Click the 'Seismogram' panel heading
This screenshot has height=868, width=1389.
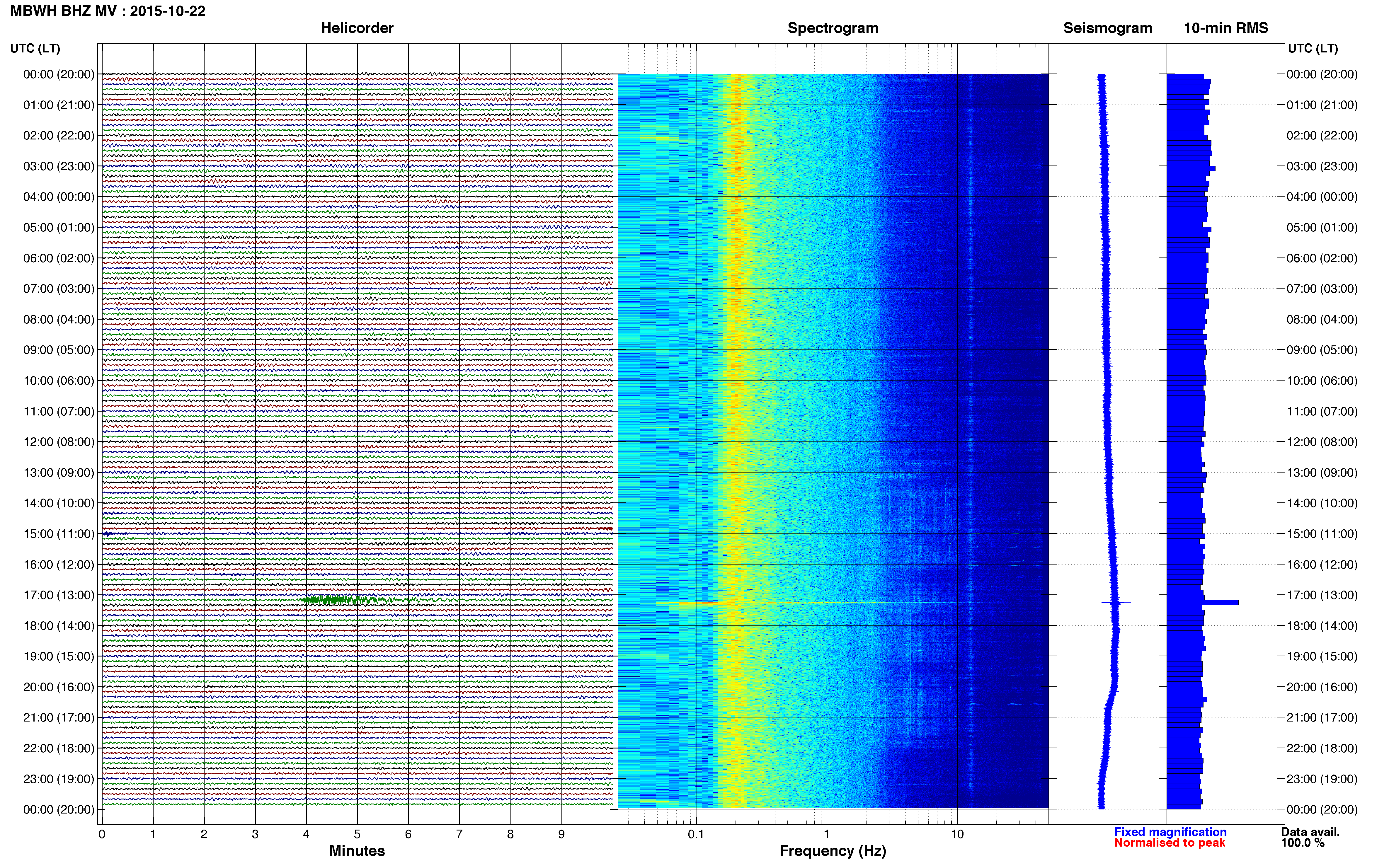click(x=1108, y=28)
